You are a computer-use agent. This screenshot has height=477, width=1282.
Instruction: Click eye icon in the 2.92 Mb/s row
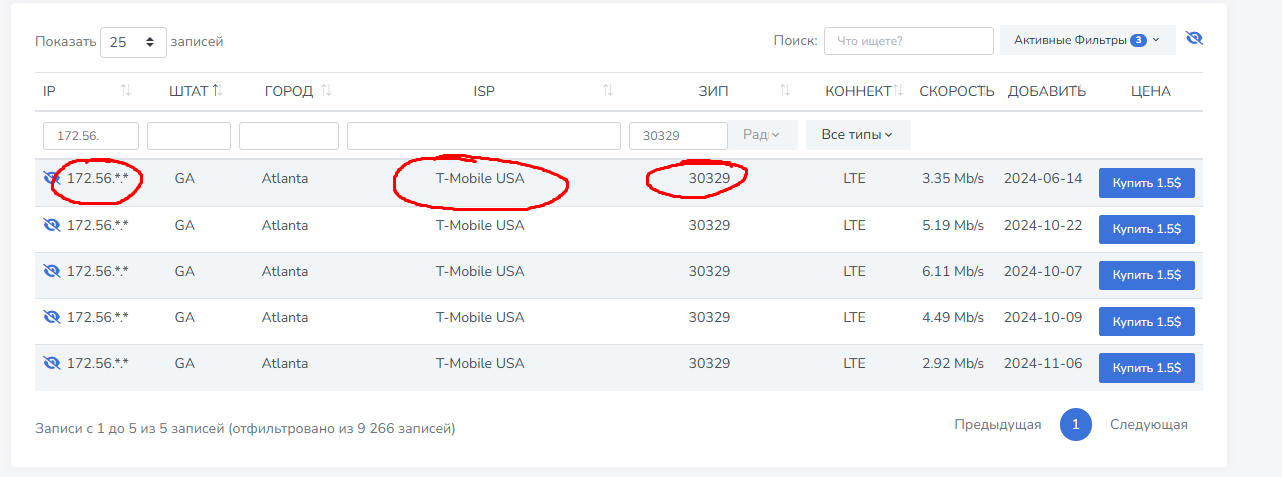pyautogui.click(x=52, y=363)
